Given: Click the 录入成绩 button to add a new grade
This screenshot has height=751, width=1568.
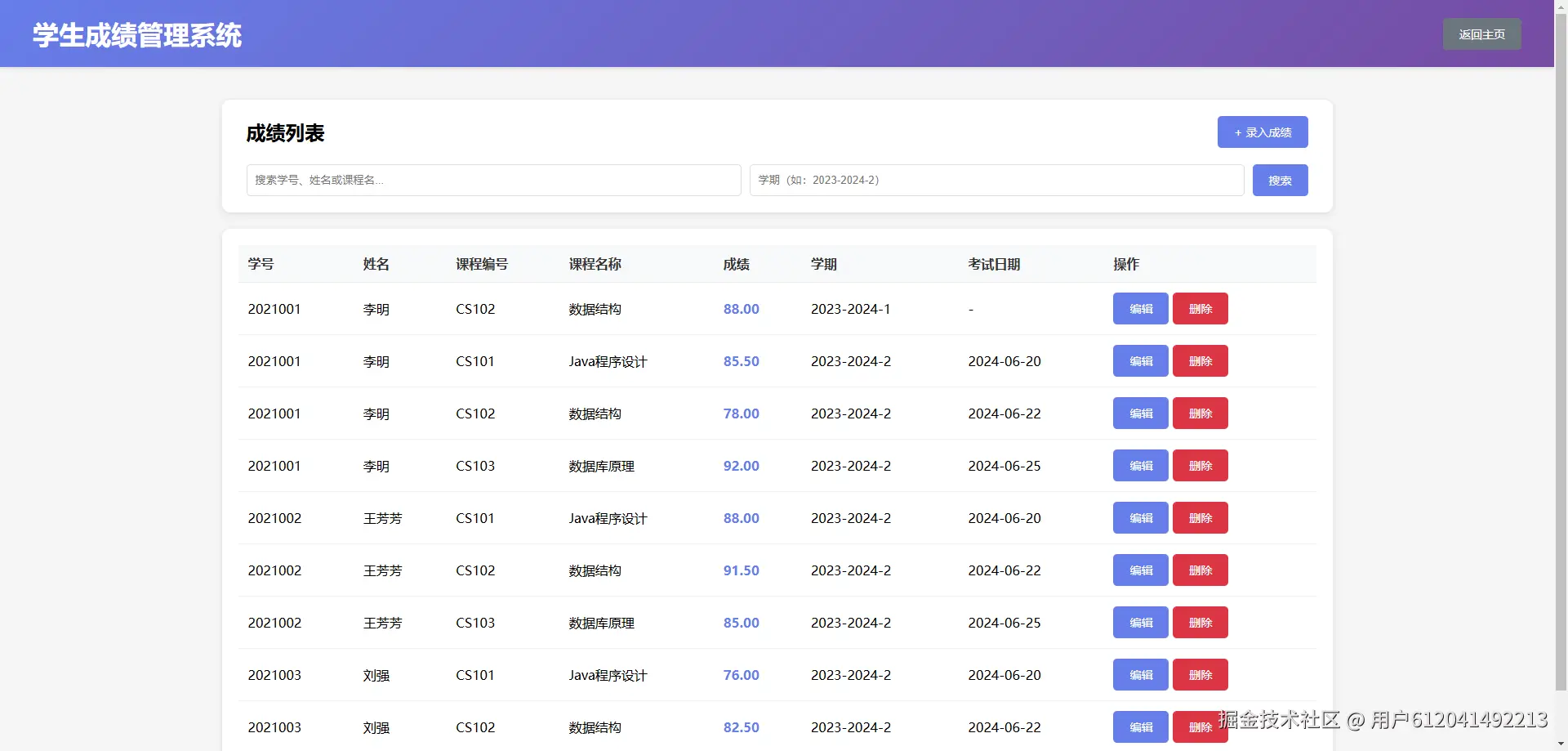Looking at the screenshot, I should coord(1262,132).
